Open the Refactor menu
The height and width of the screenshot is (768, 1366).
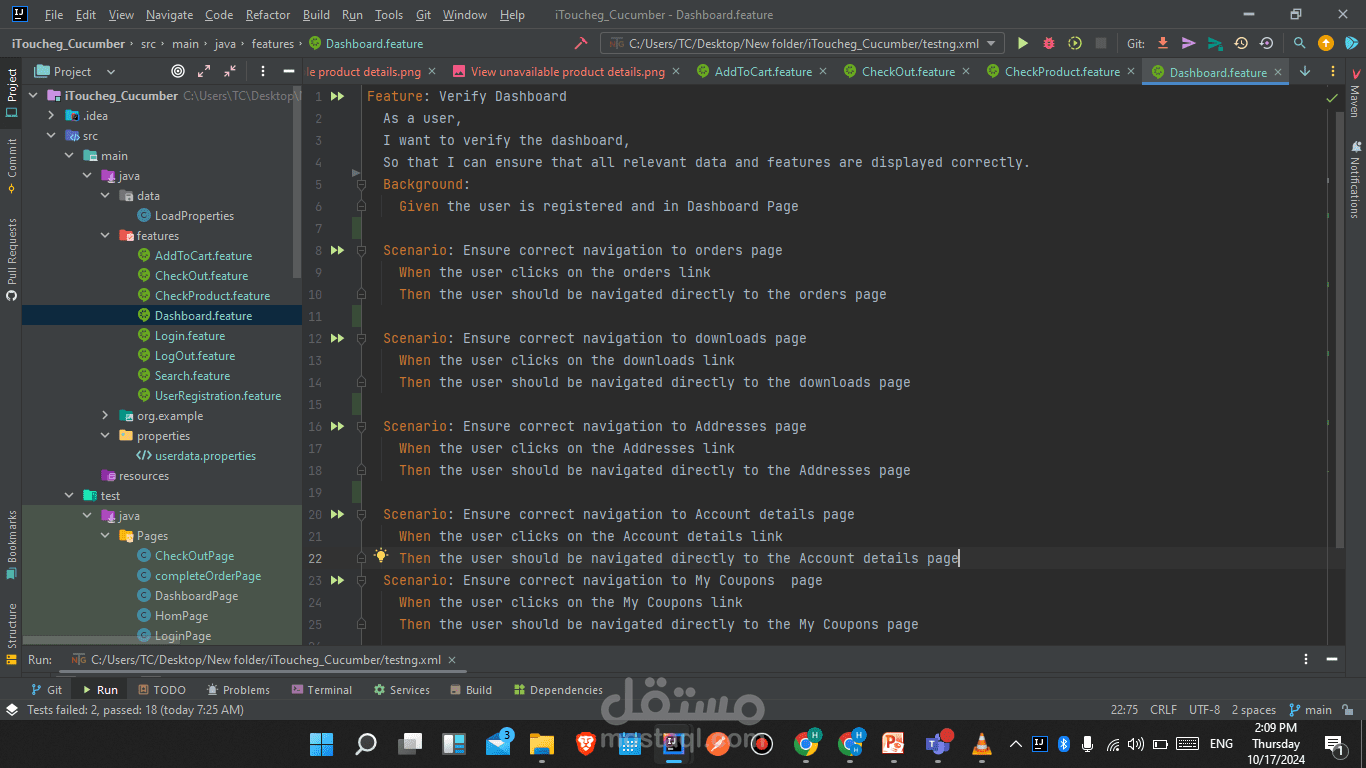click(x=268, y=15)
